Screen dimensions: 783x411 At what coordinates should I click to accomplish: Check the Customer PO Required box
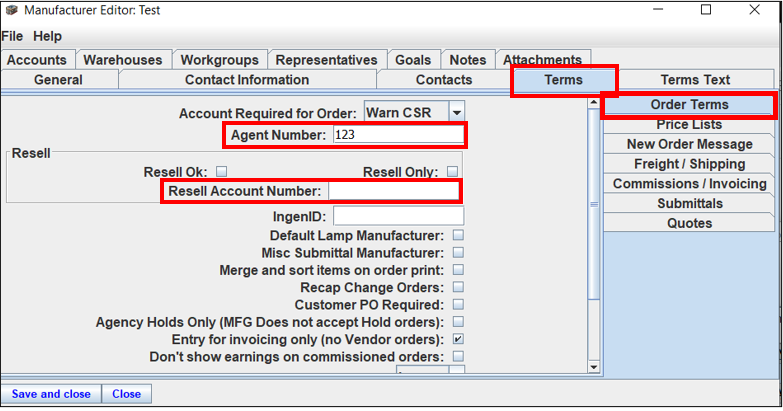pyautogui.click(x=458, y=305)
